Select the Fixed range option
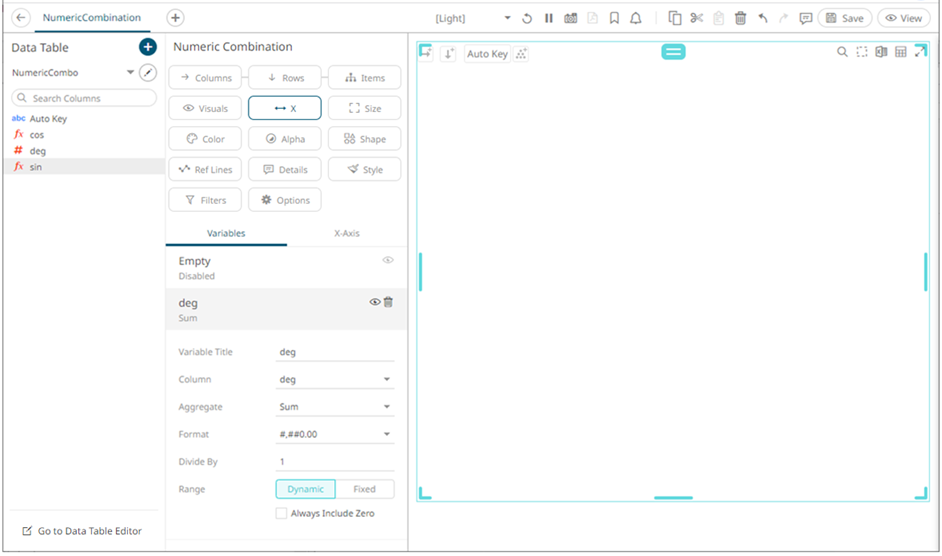Screen dimensions: 942x556 point(364,489)
